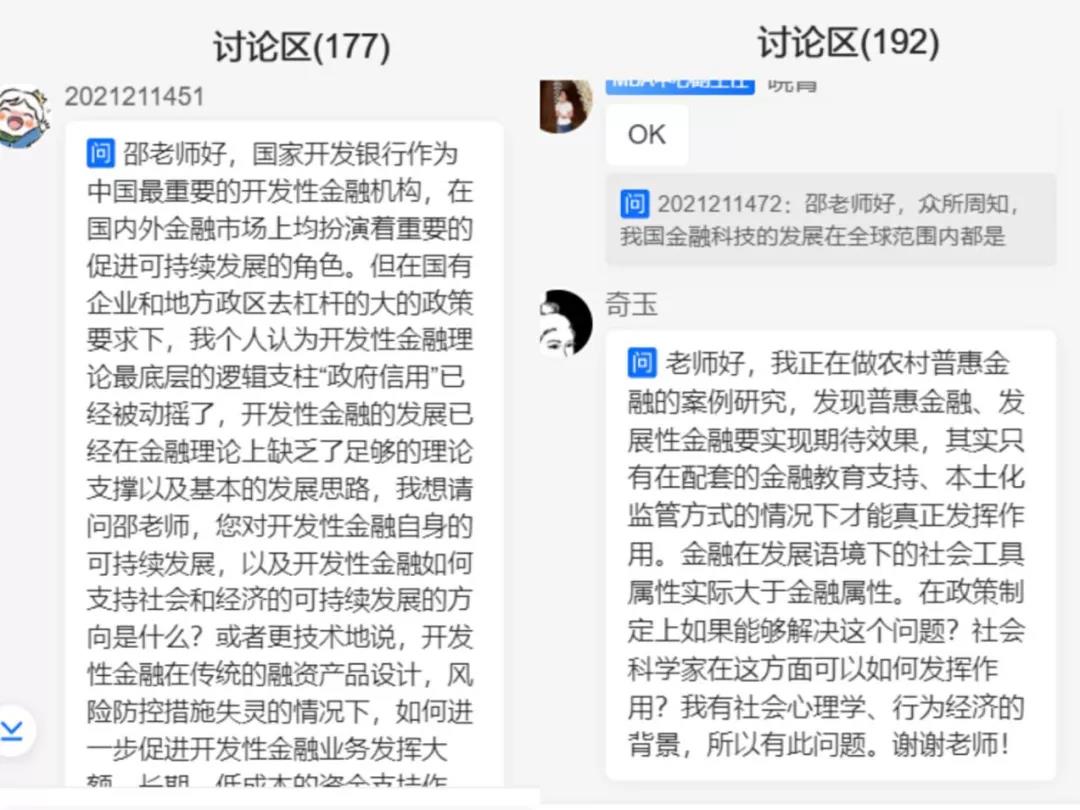
Task: Click the 农村普惠金融 question bubble
Action: point(831,555)
